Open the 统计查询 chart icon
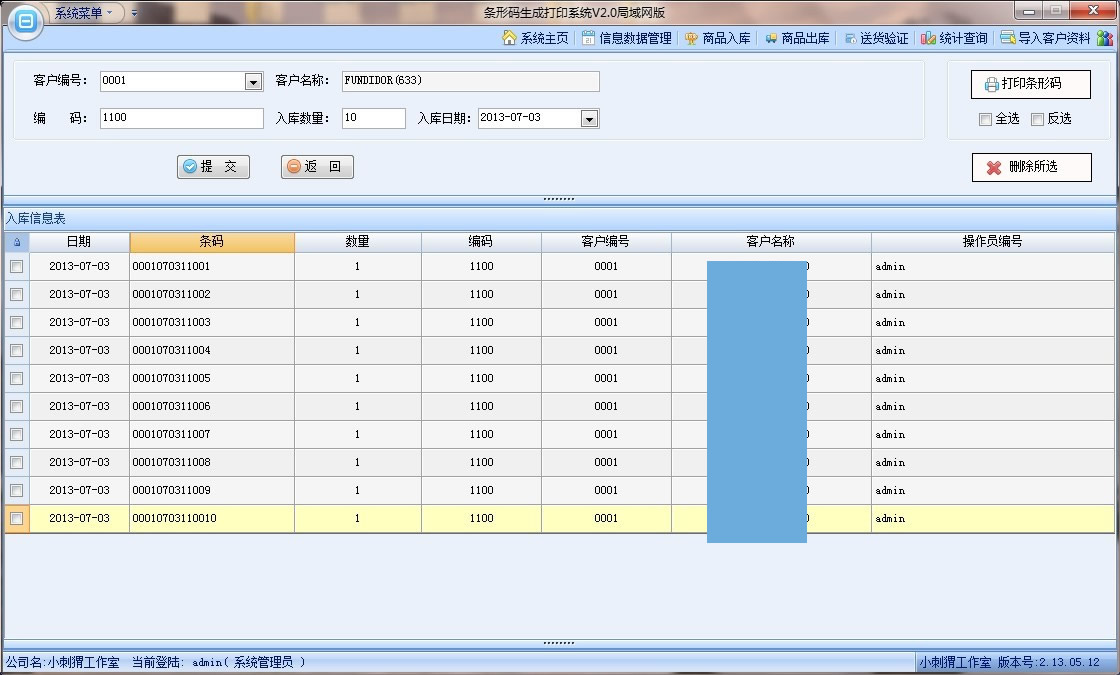 928,38
